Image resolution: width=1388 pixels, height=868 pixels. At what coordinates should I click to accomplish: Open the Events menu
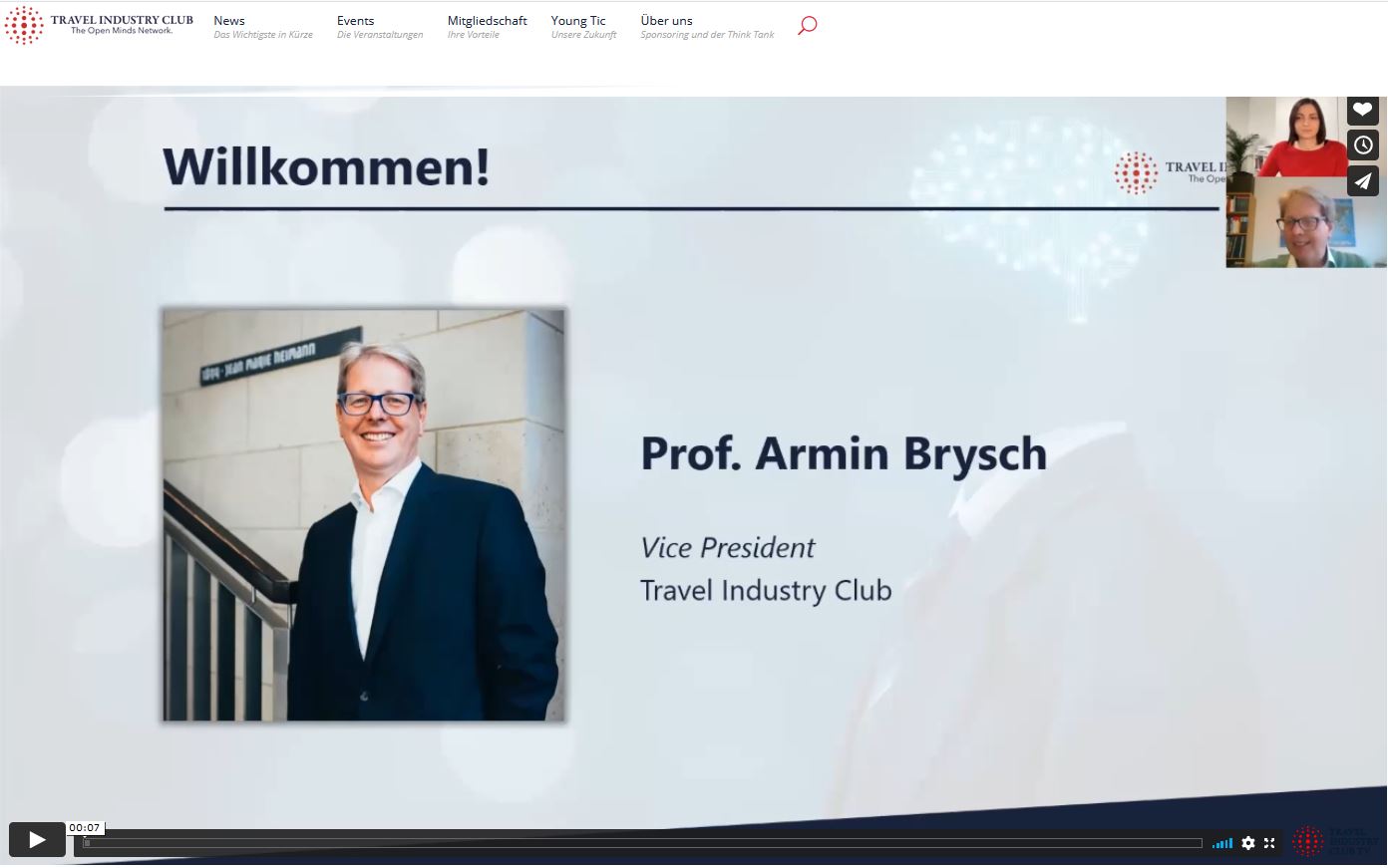[380, 27]
